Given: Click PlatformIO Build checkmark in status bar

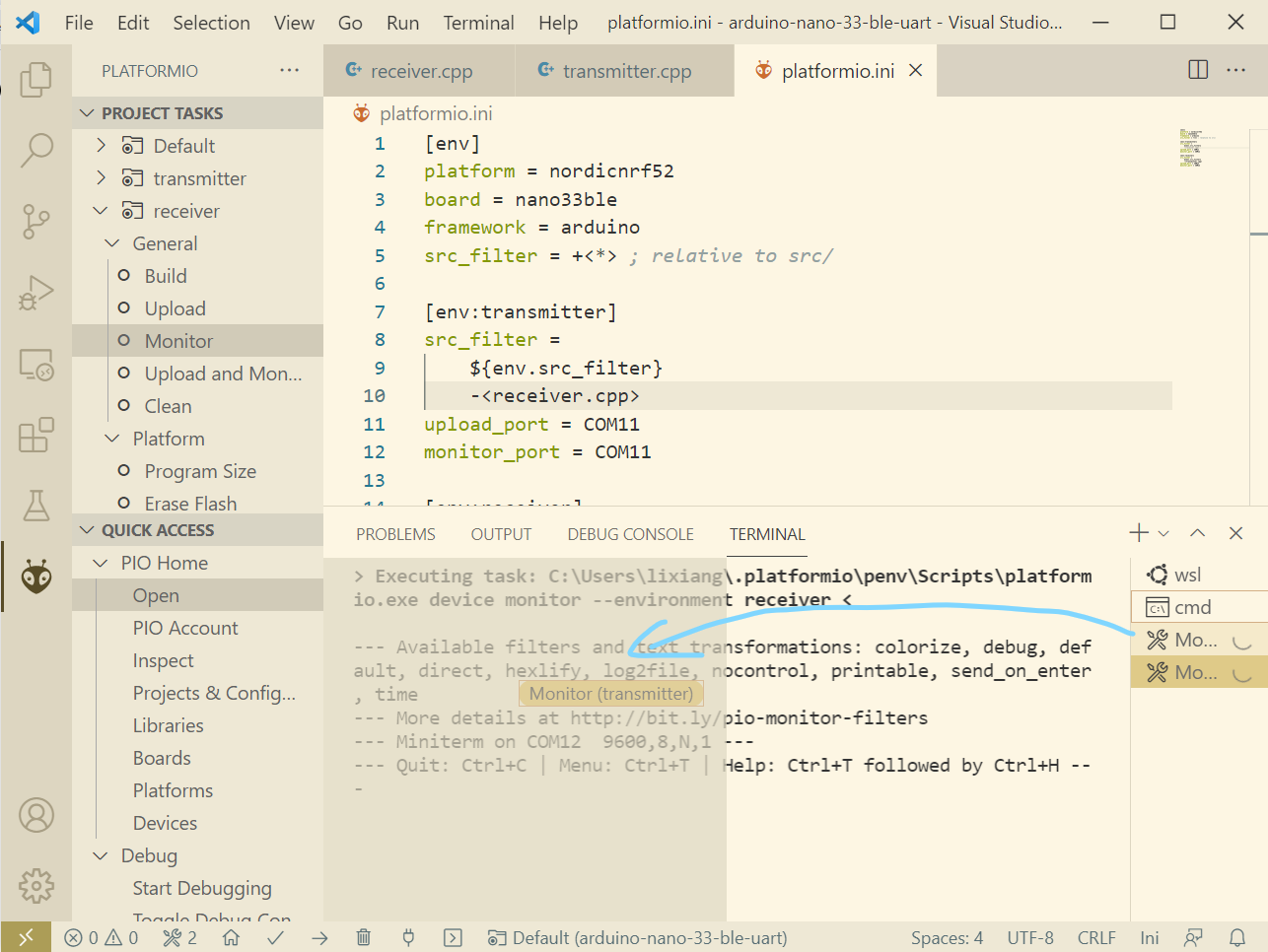Looking at the screenshot, I should [x=276, y=937].
